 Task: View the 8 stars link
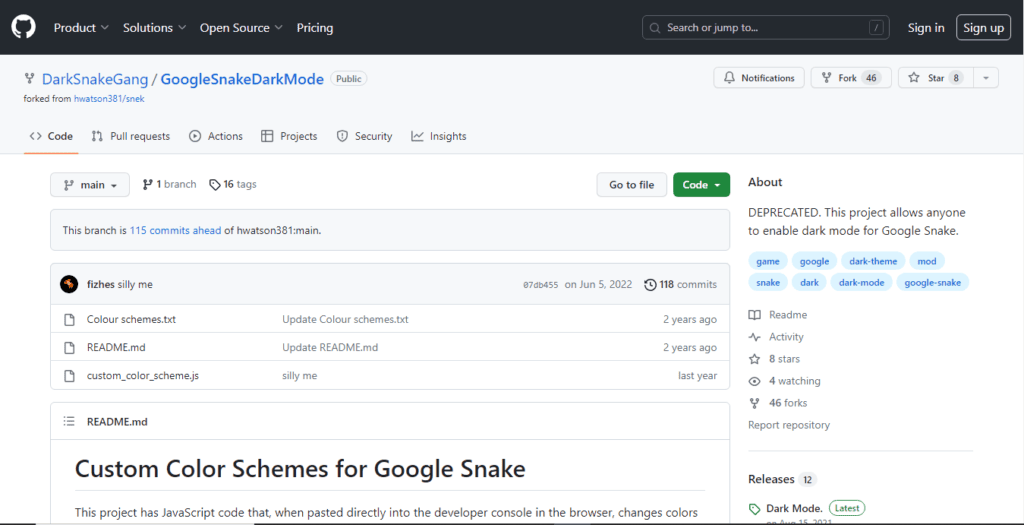coord(775,359)
